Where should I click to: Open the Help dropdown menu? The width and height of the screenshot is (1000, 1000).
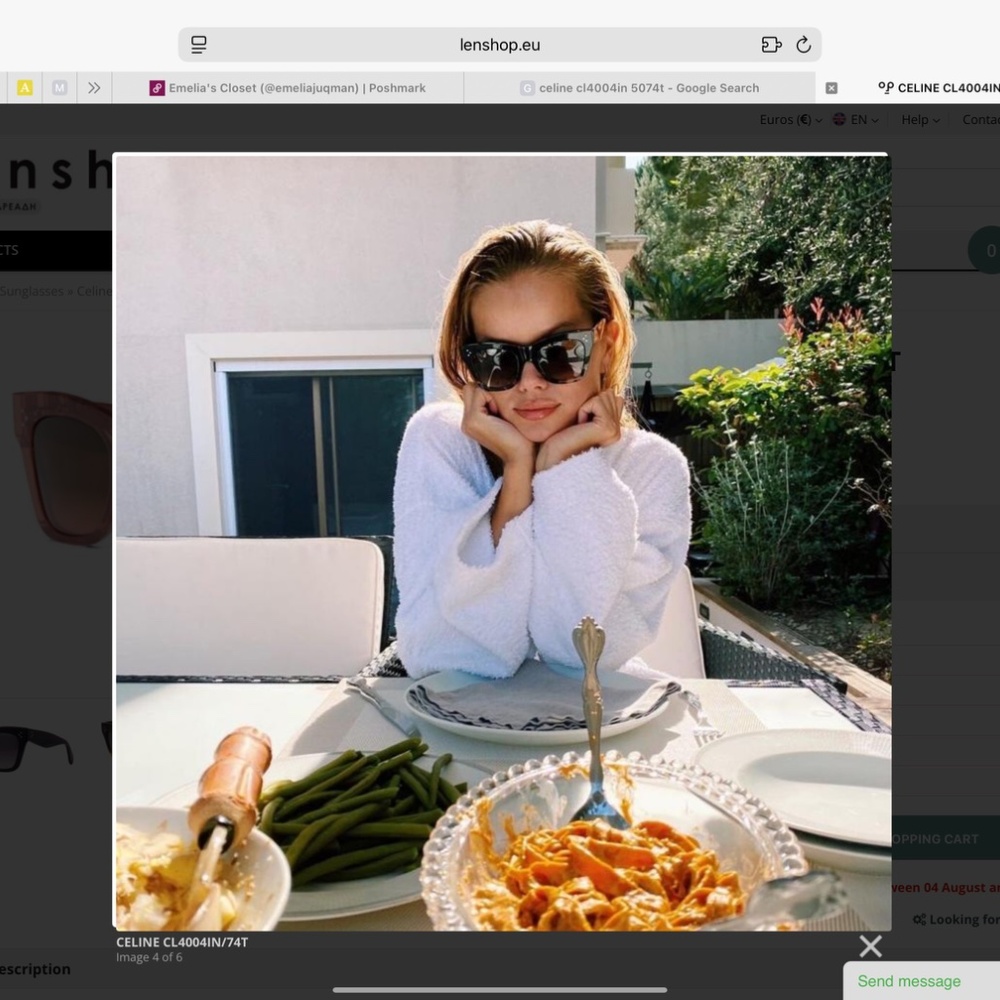(x=920, y=120)
